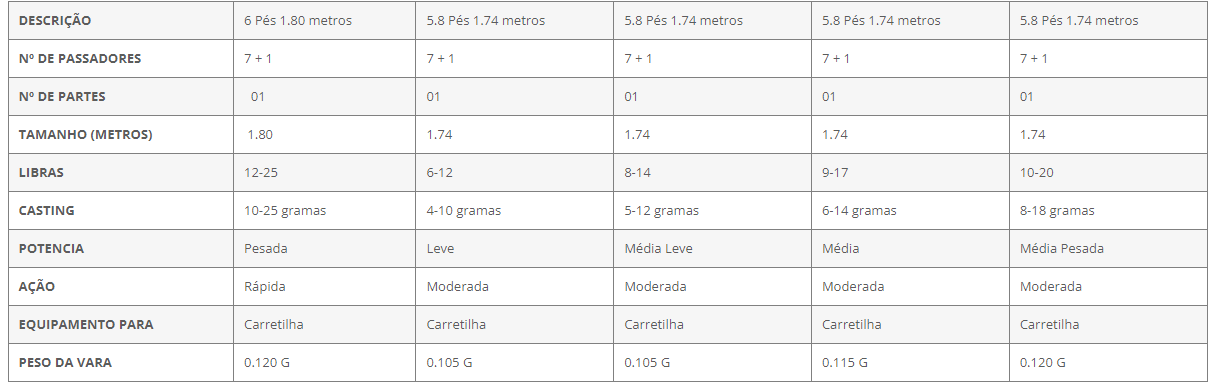Viewport: 1216px width, 386px height.
Task: Select the CASTING row label
Action: tap(120, 210)
